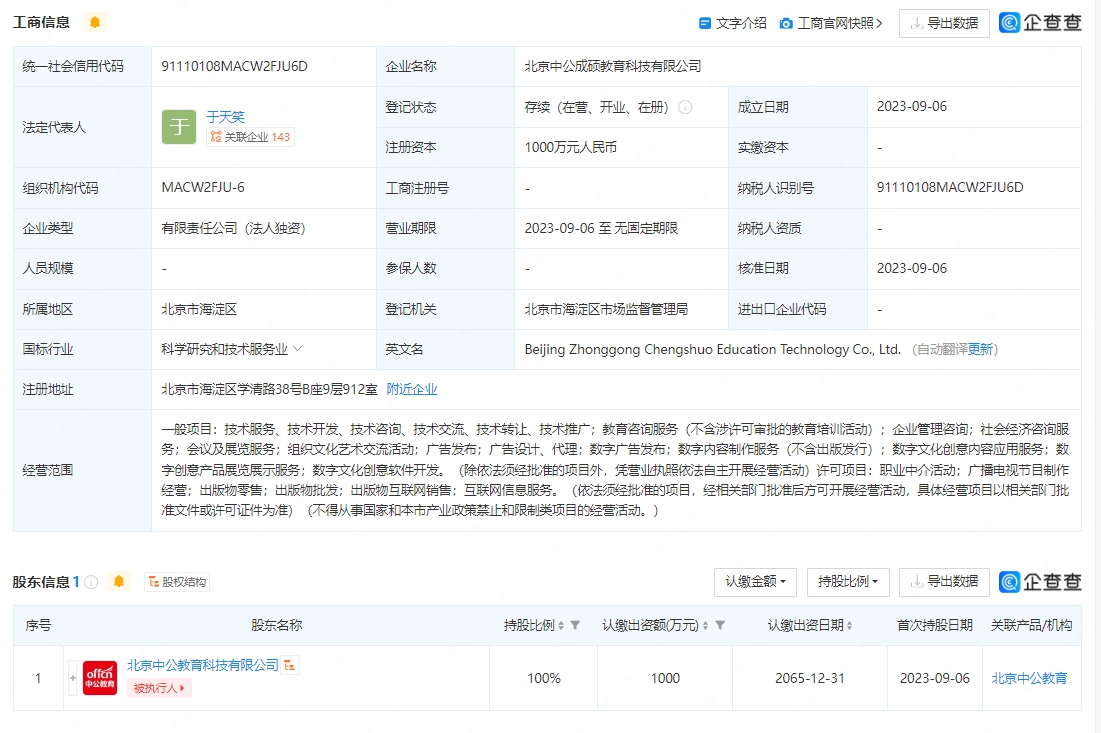
Task: Expand the 科学研究和技术服务业 industry chevron
Action: [x=298, y=348]
